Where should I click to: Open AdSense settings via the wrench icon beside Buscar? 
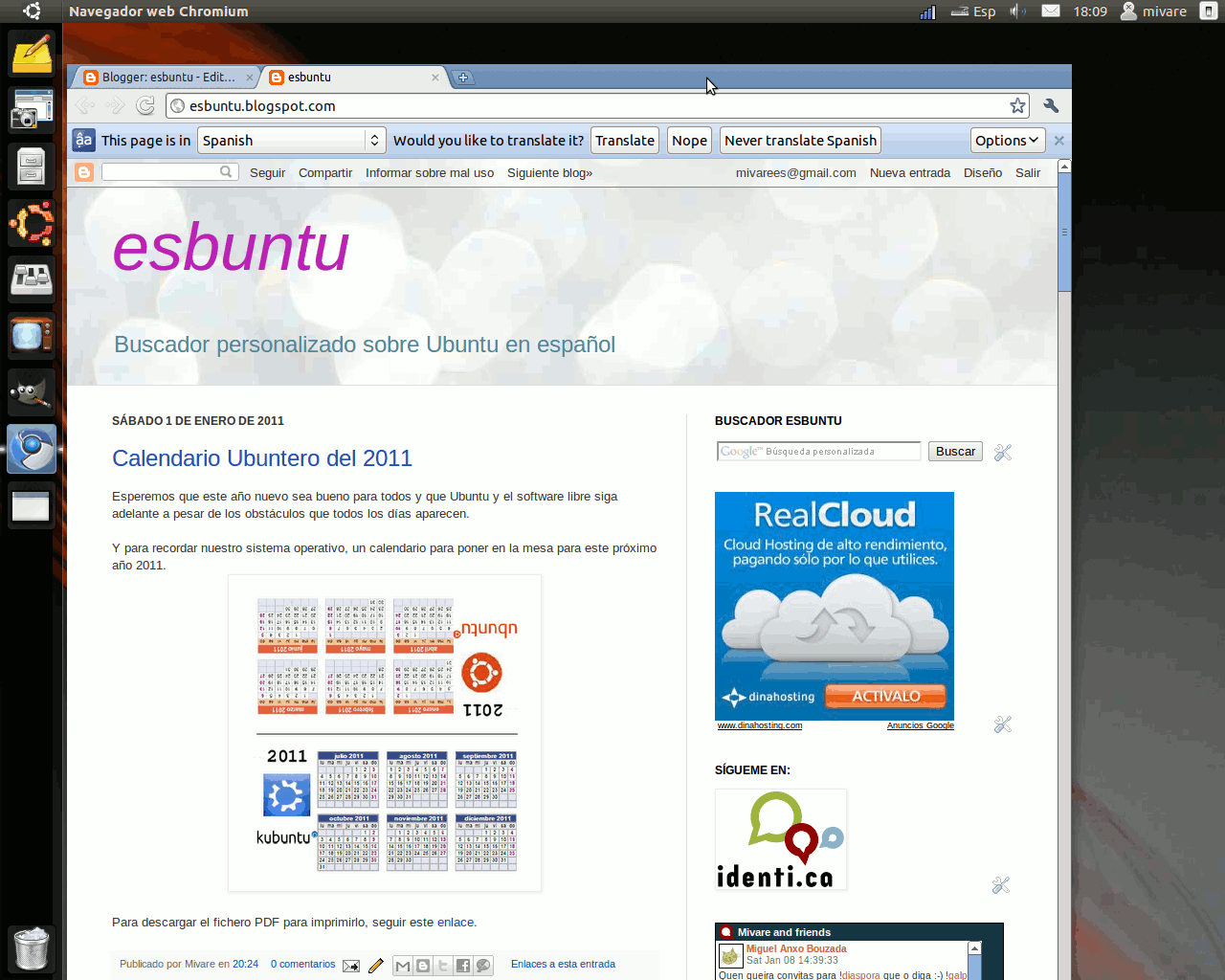click(x=1002, y=452)
